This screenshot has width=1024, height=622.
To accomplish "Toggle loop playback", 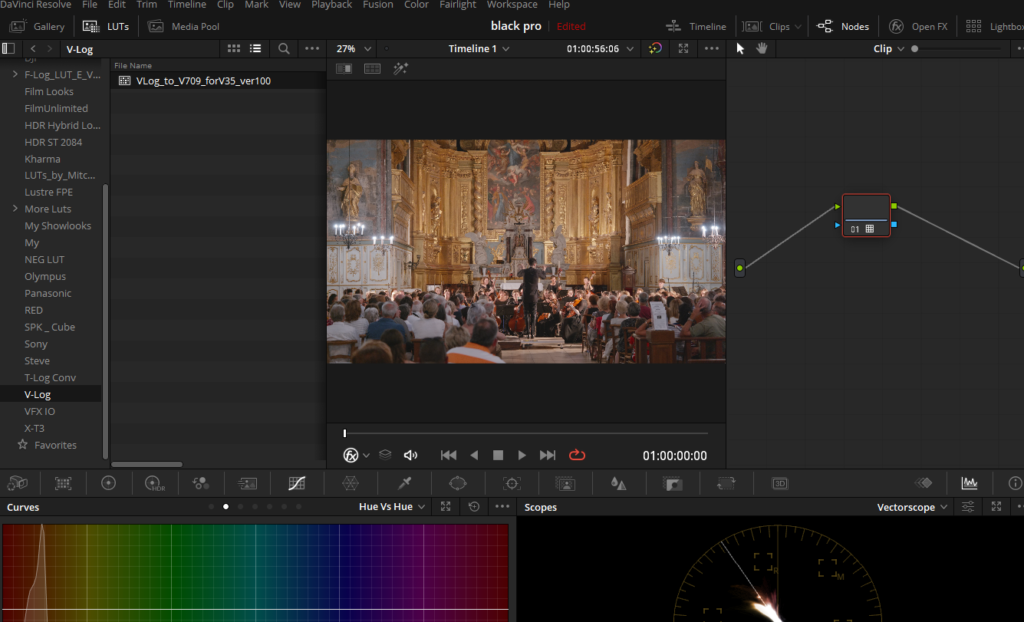I will (x=577, y=455).
